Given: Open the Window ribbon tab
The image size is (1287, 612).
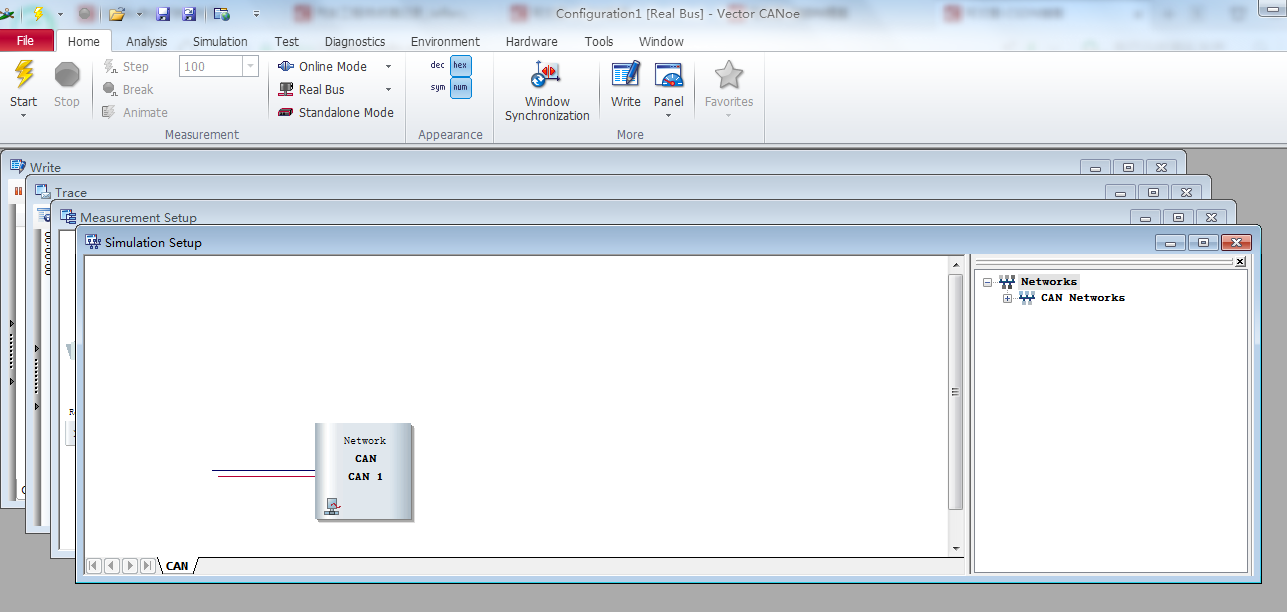Looking at the screenshot, I should click(661, 42).
